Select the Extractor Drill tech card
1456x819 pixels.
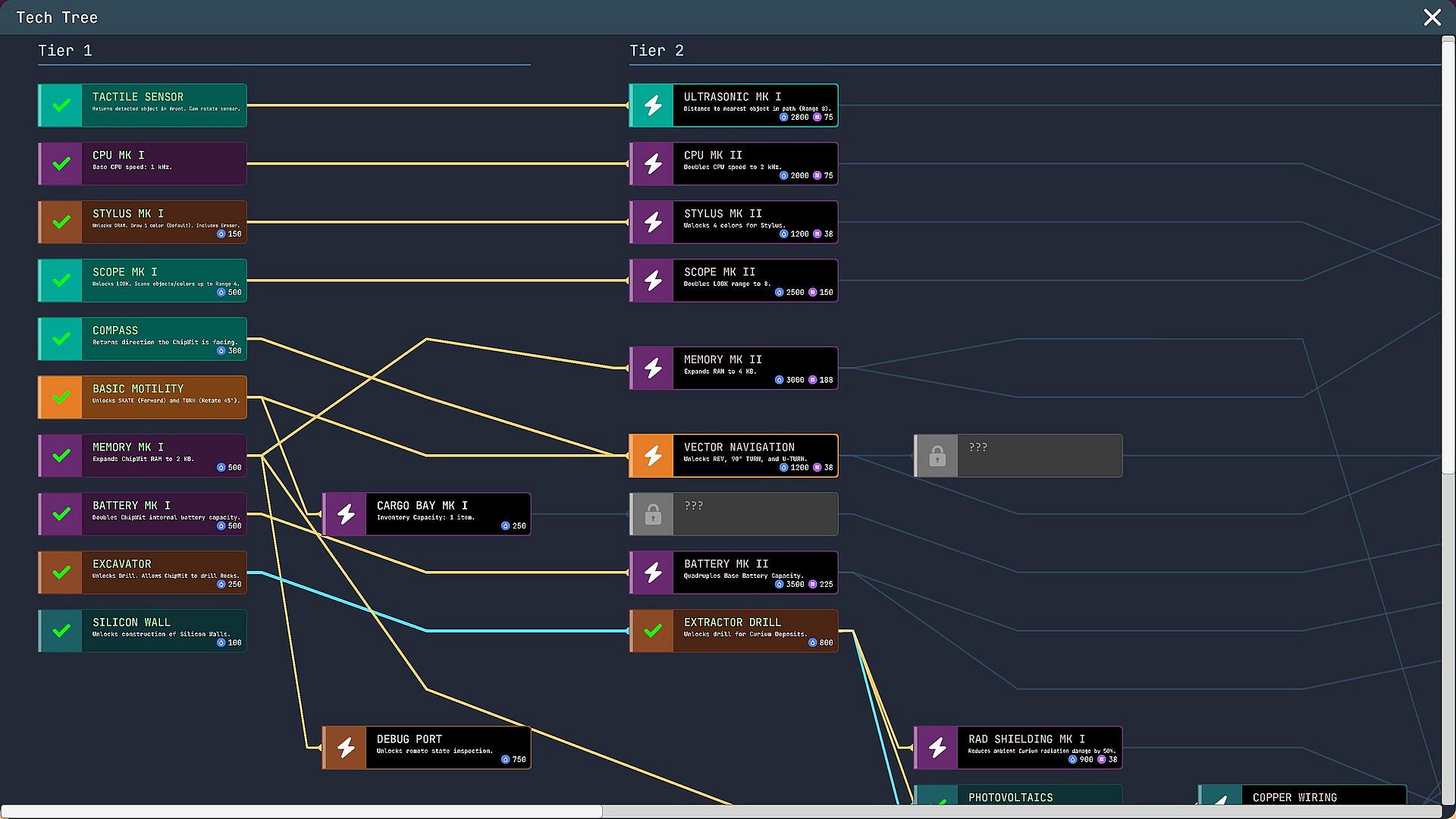[x=733, y=631]
